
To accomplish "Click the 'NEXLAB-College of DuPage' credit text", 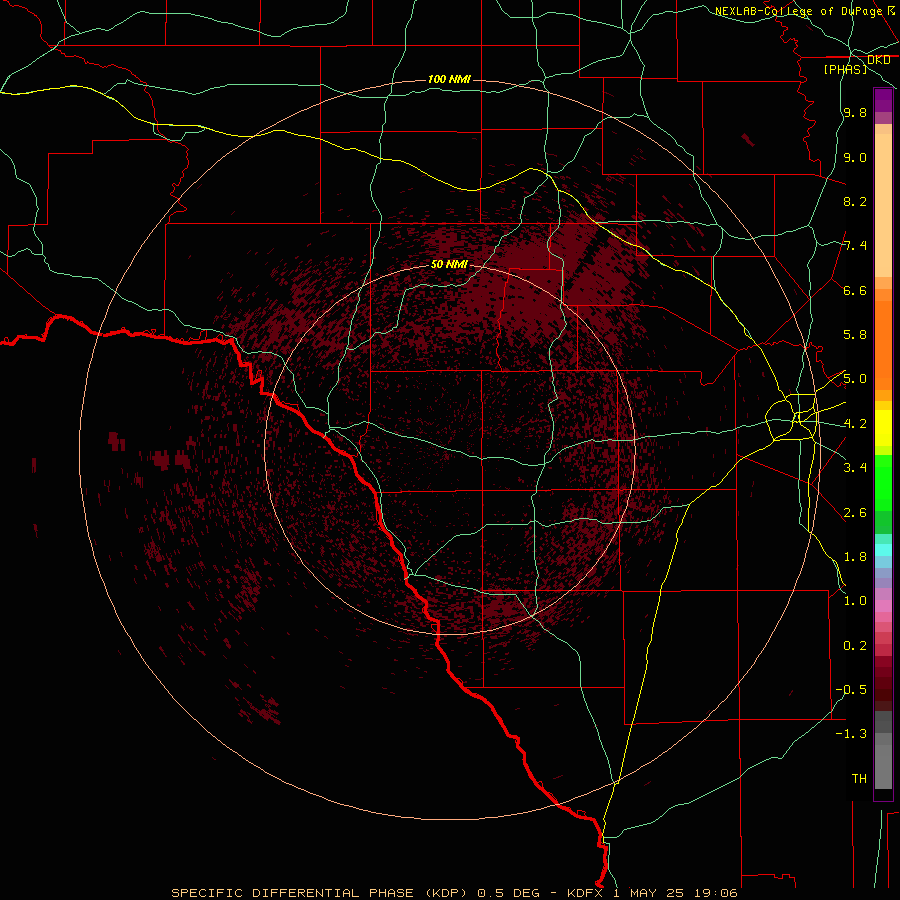I will [798, 11].
